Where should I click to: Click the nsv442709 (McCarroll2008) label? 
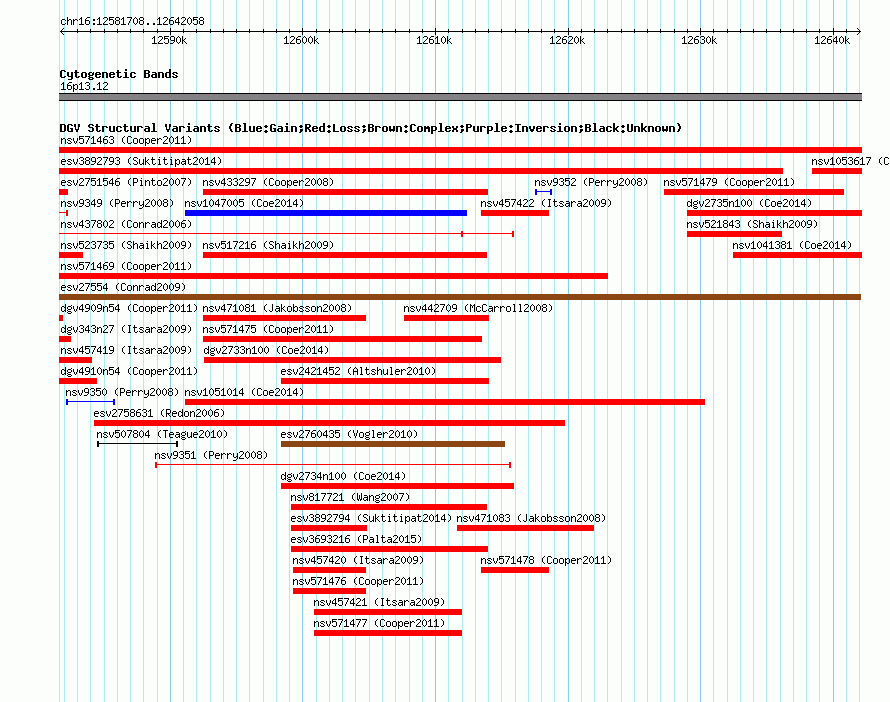click(x=478, y=308)
